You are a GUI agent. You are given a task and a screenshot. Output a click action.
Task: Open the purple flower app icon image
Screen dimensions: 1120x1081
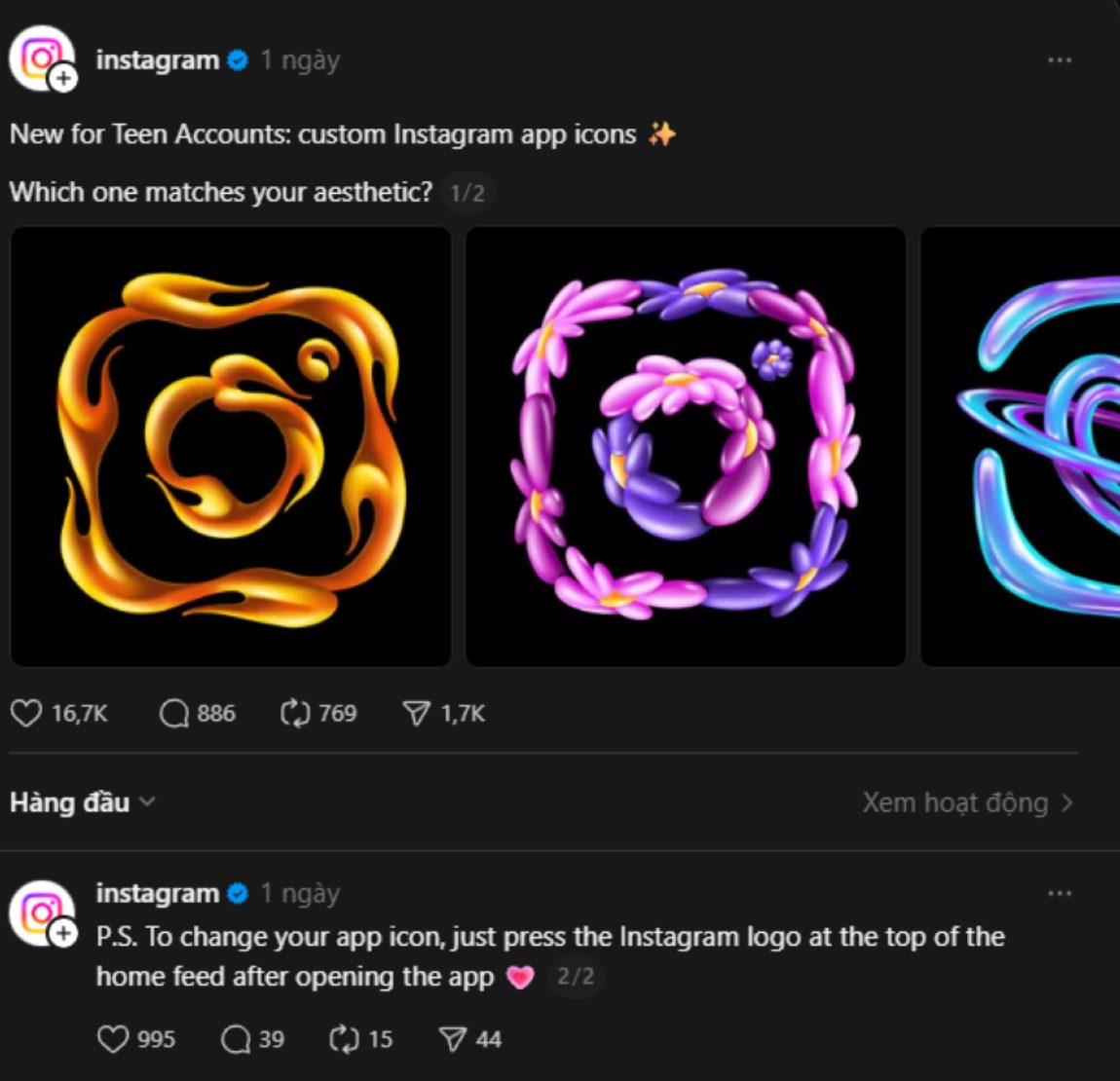685,445
